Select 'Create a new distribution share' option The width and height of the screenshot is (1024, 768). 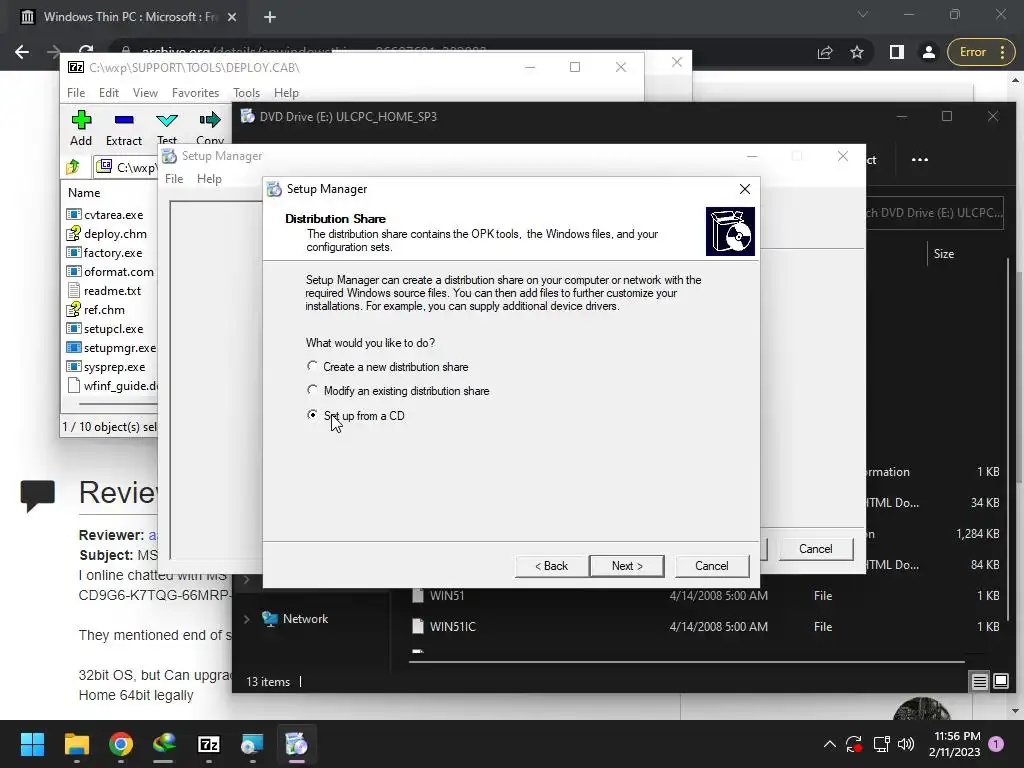pos(387,367)
